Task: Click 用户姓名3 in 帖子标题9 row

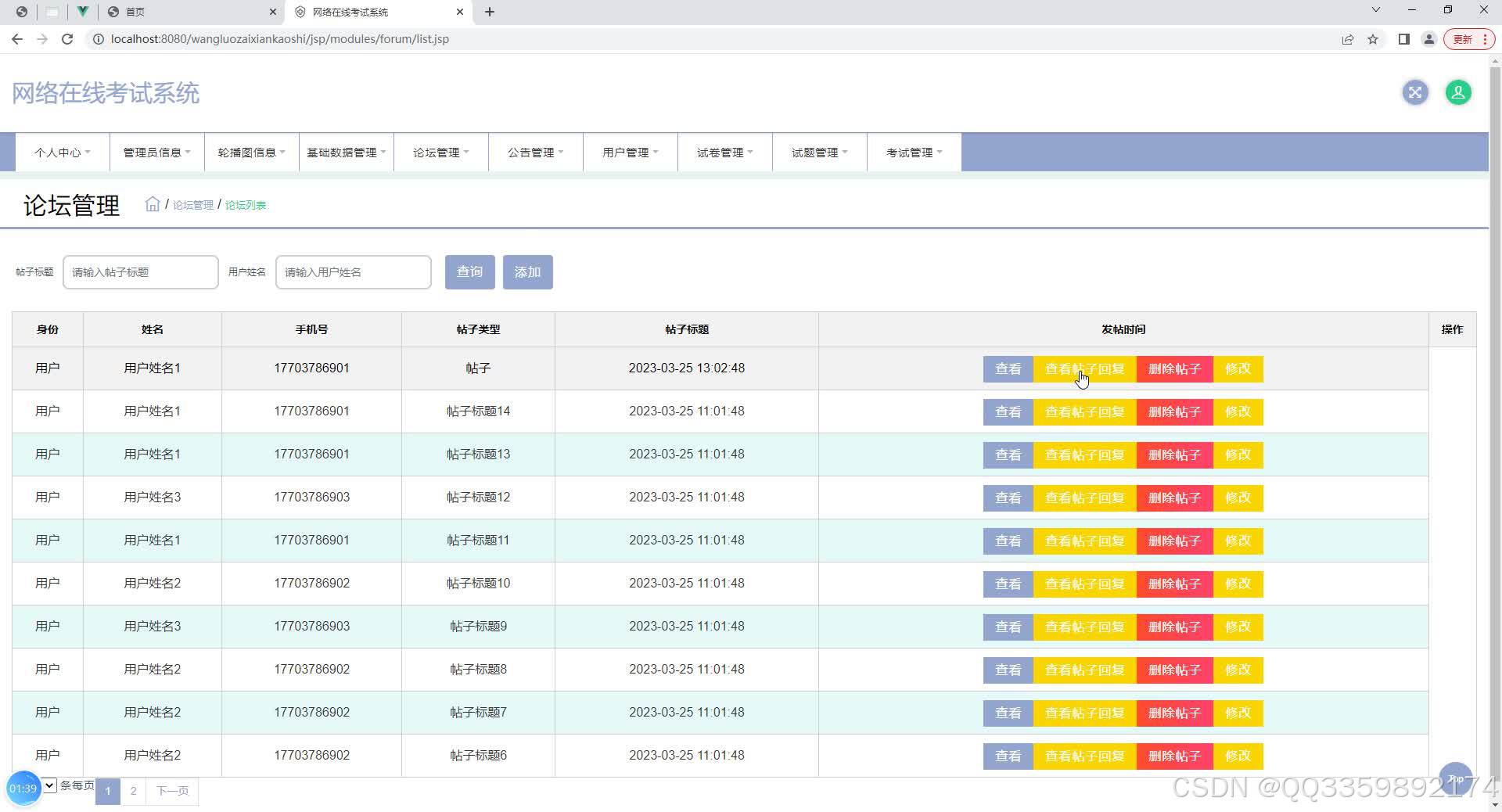Action: coord(152,627)
